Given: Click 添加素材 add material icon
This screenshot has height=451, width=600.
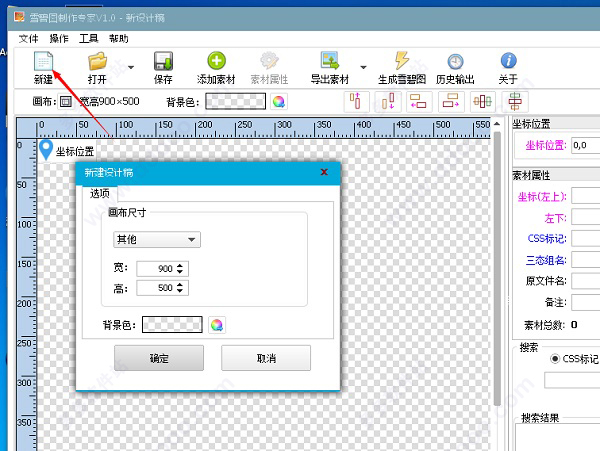Looking at the screenshot, I should point(217,61).
